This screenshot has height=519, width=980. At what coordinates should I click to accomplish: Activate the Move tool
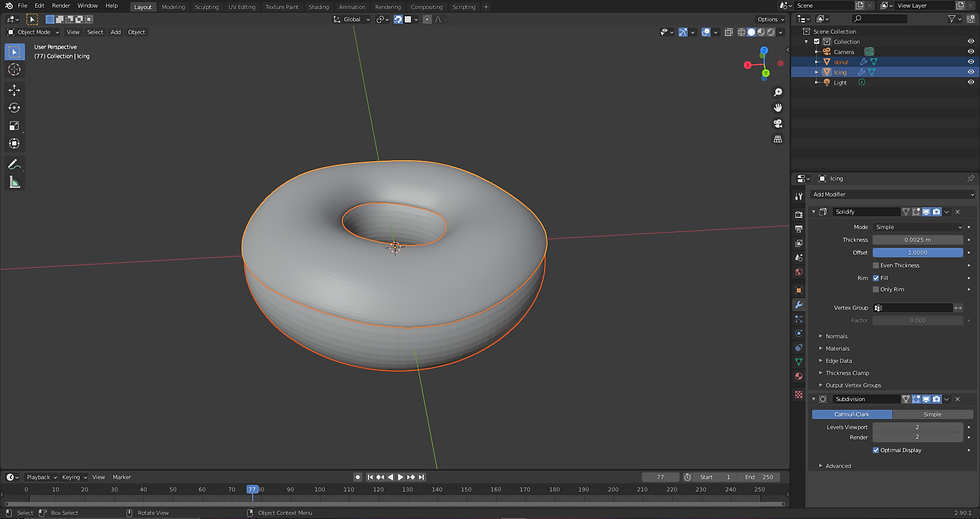pyautogui.click(x=14, y=90)
